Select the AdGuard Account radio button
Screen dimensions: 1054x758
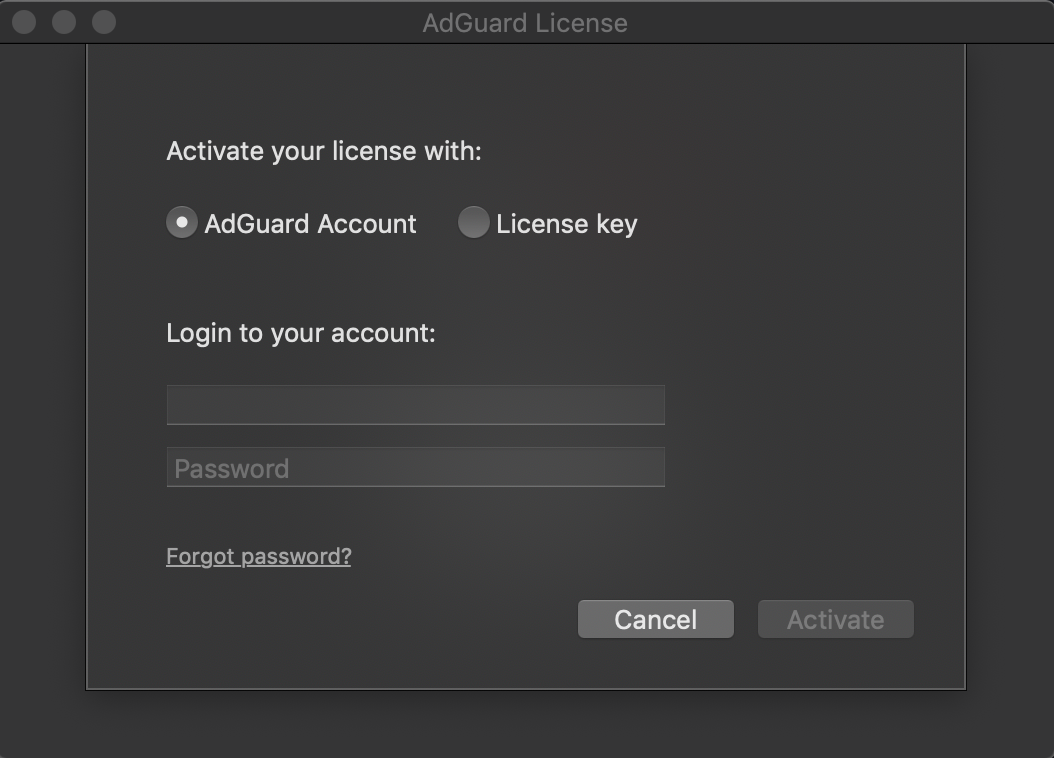coord(181,223)
